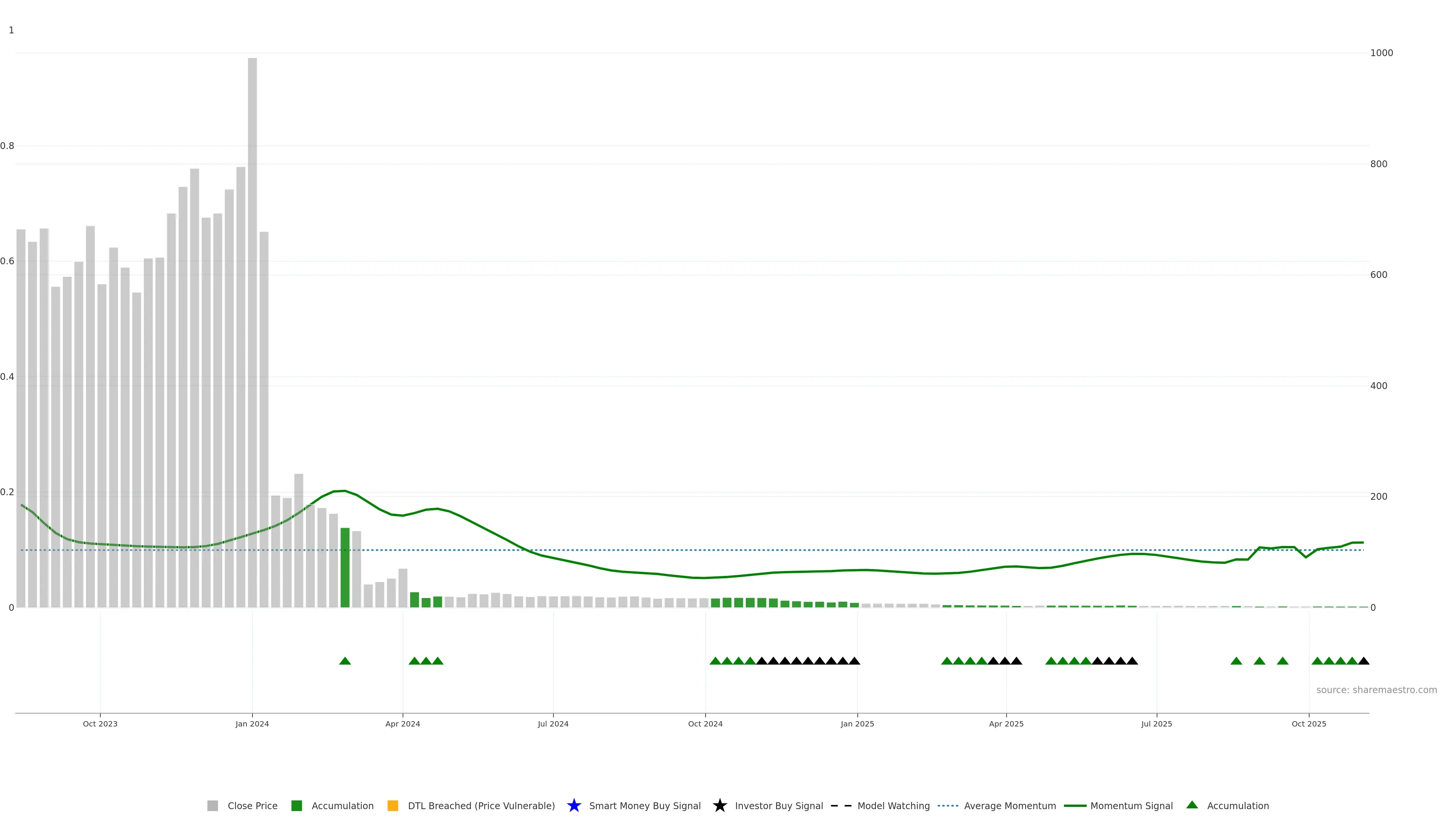Click the orange DTL Breached legend swatch

click(x=392, y=805)
